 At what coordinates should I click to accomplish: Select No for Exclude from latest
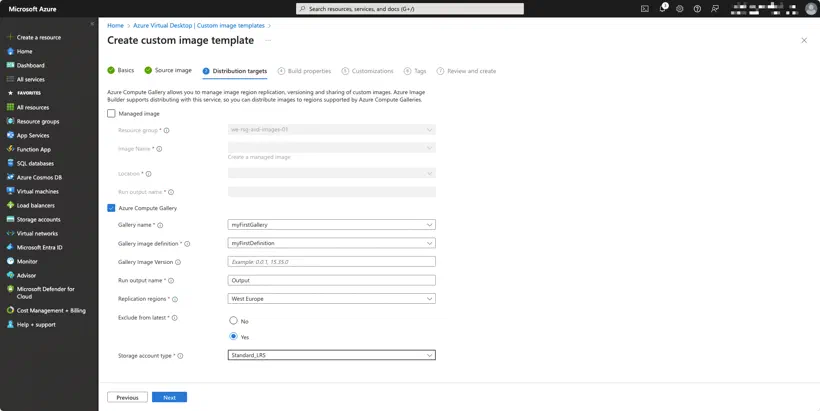(233, 321)
